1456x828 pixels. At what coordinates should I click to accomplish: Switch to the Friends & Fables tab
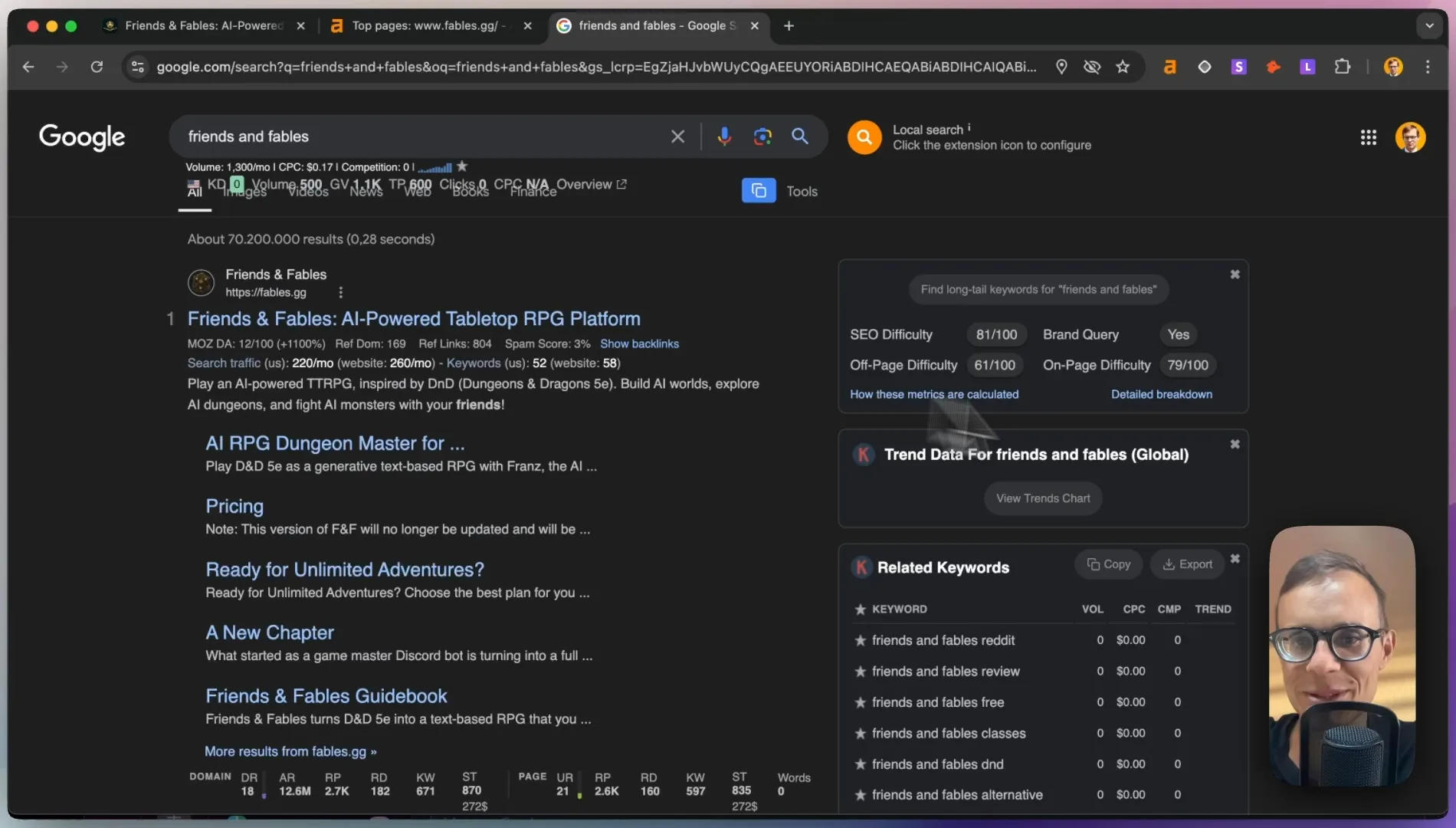coord(203,25)
